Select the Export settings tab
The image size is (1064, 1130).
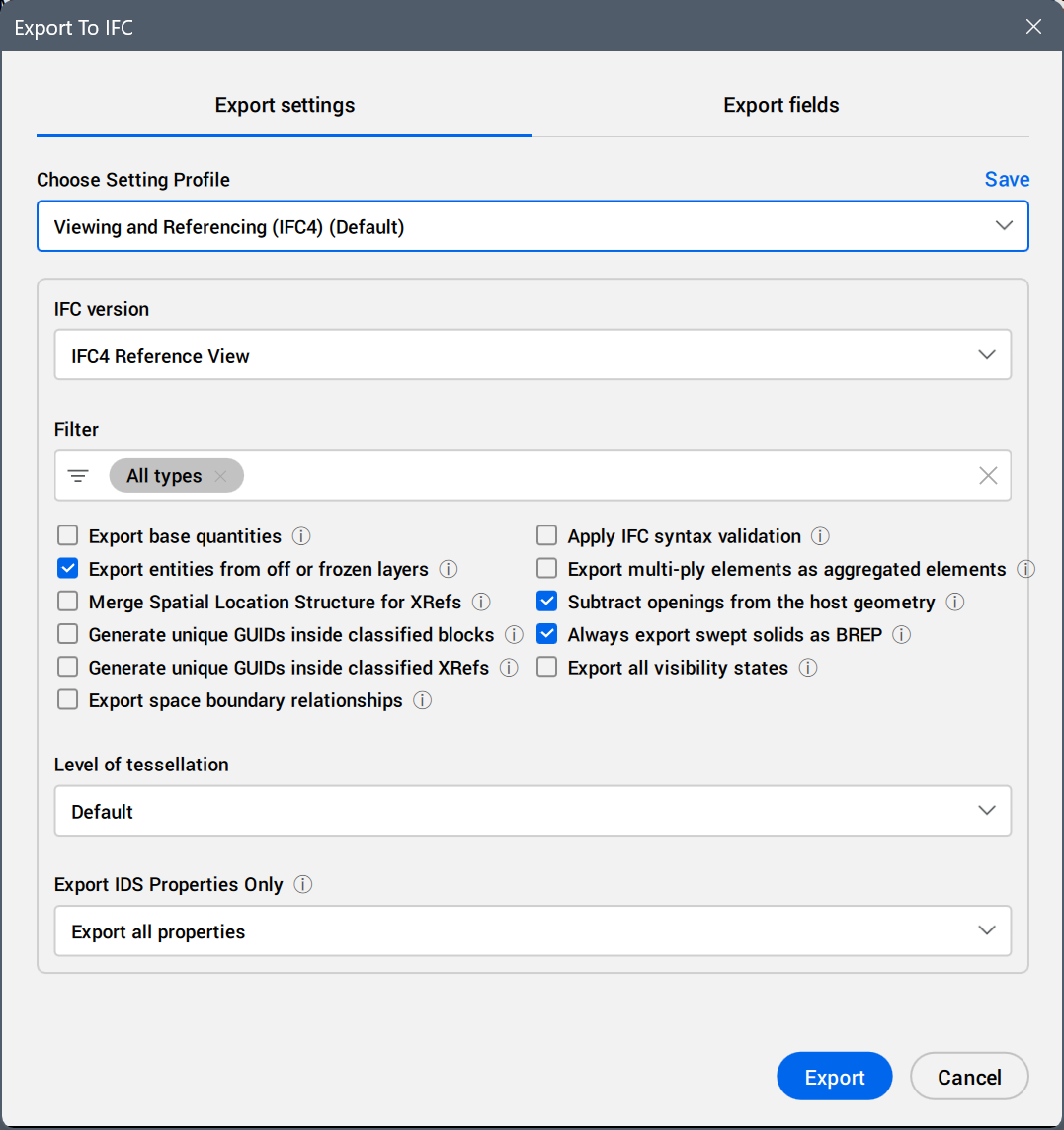coord(285,105)
